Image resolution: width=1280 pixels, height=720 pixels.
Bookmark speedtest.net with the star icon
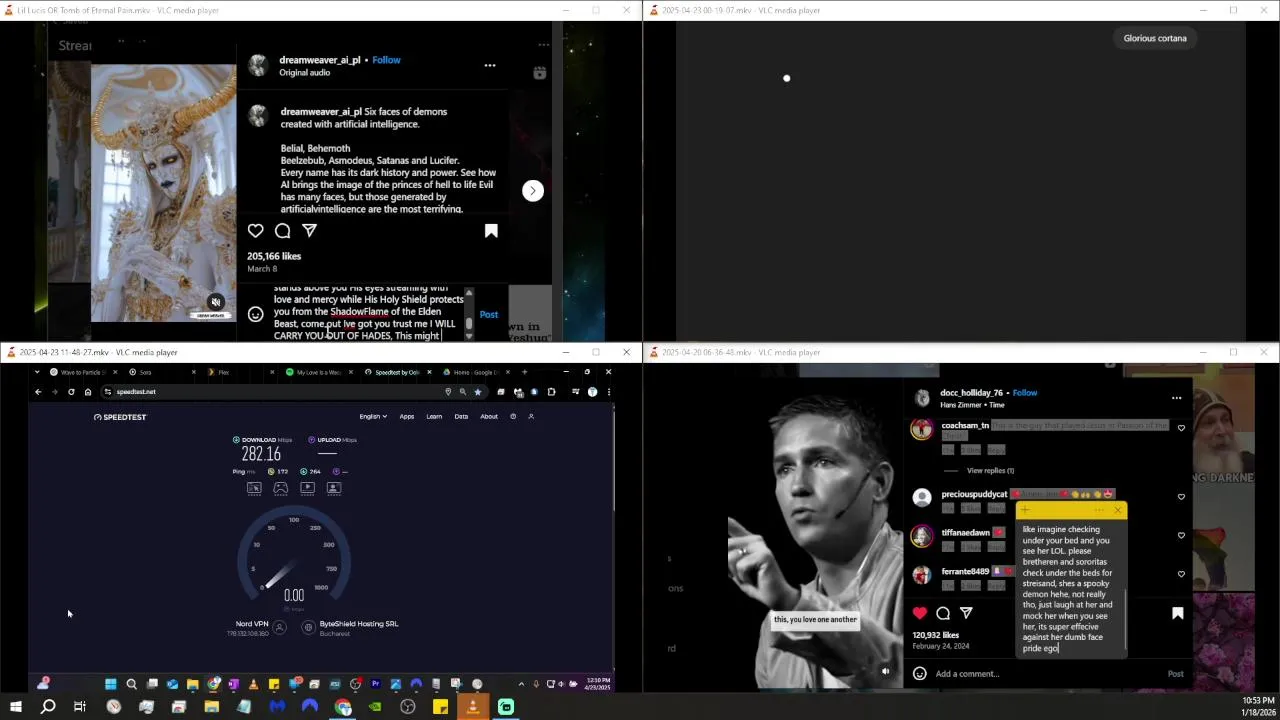pos(478,392)
